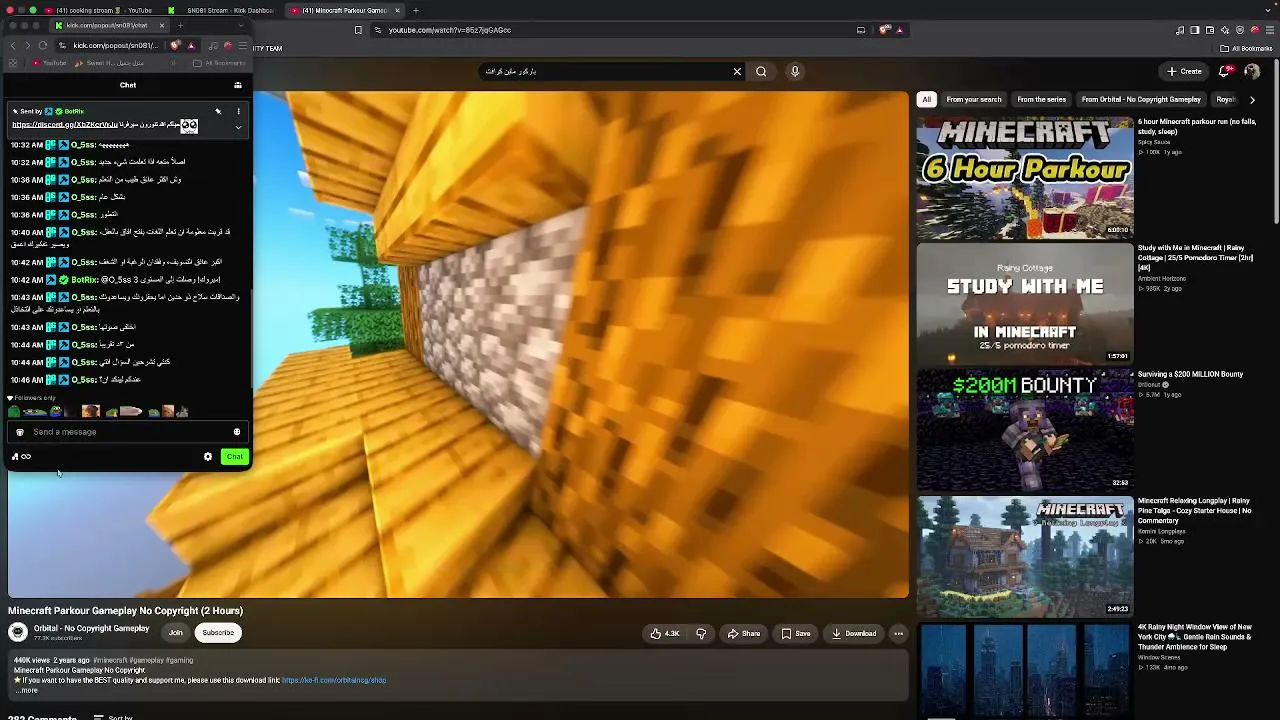Start YouTube voice search with the microphone
Image resolution: width=1280 pixels, height=720 pixels.
point(795,71)
